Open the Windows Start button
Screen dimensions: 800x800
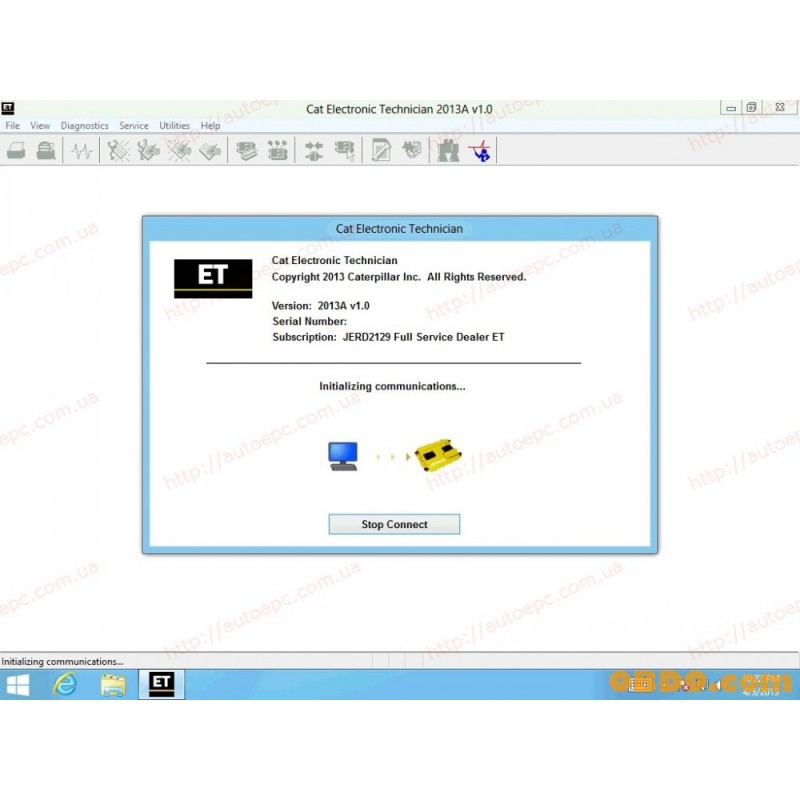(x=18, y=685)
